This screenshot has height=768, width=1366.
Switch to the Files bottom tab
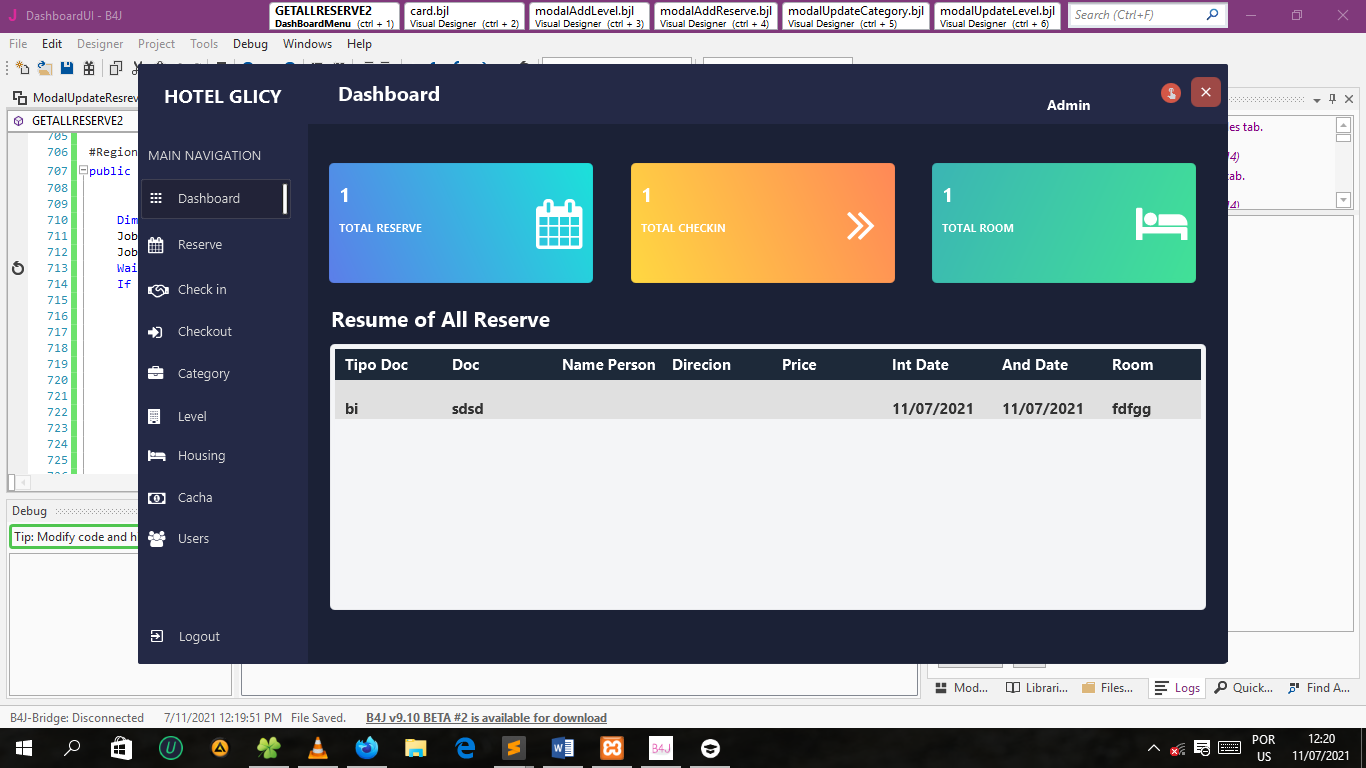[x=1108, y=688]
